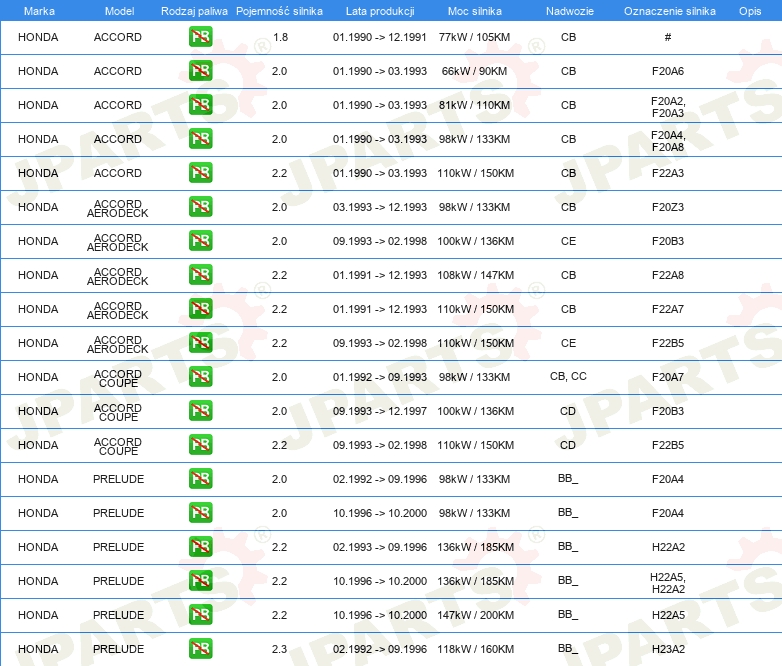Click the Rodzaj paliwa column header
782x666 pixels.
[194, 11]
